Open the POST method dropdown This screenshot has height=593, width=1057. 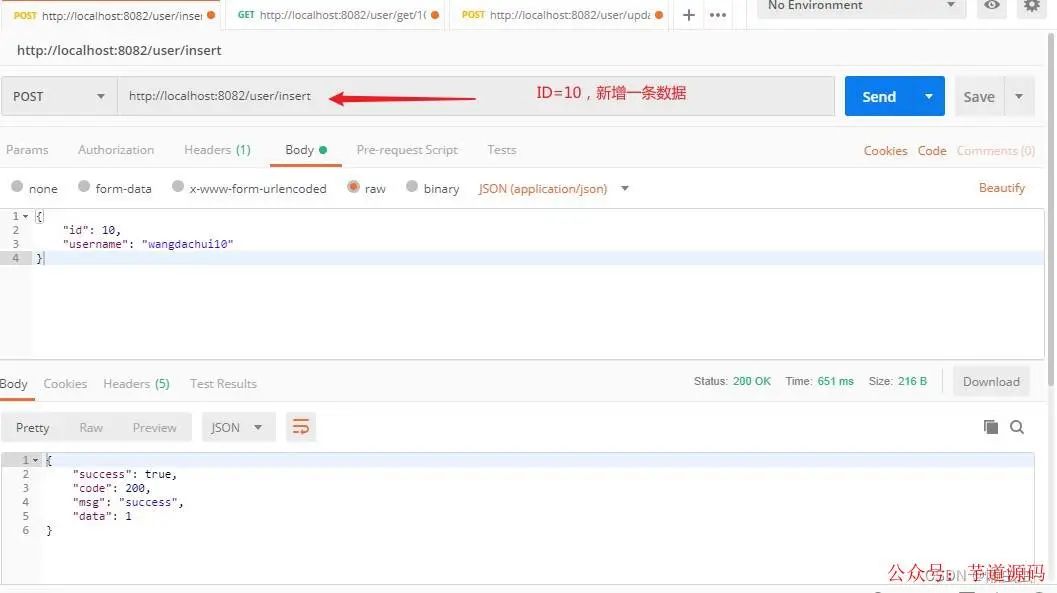point(59,96)
